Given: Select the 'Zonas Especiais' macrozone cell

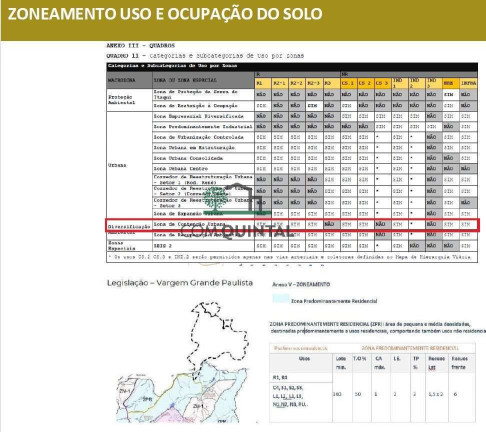Looking at the screenshot, I should (x=129, y=246).
